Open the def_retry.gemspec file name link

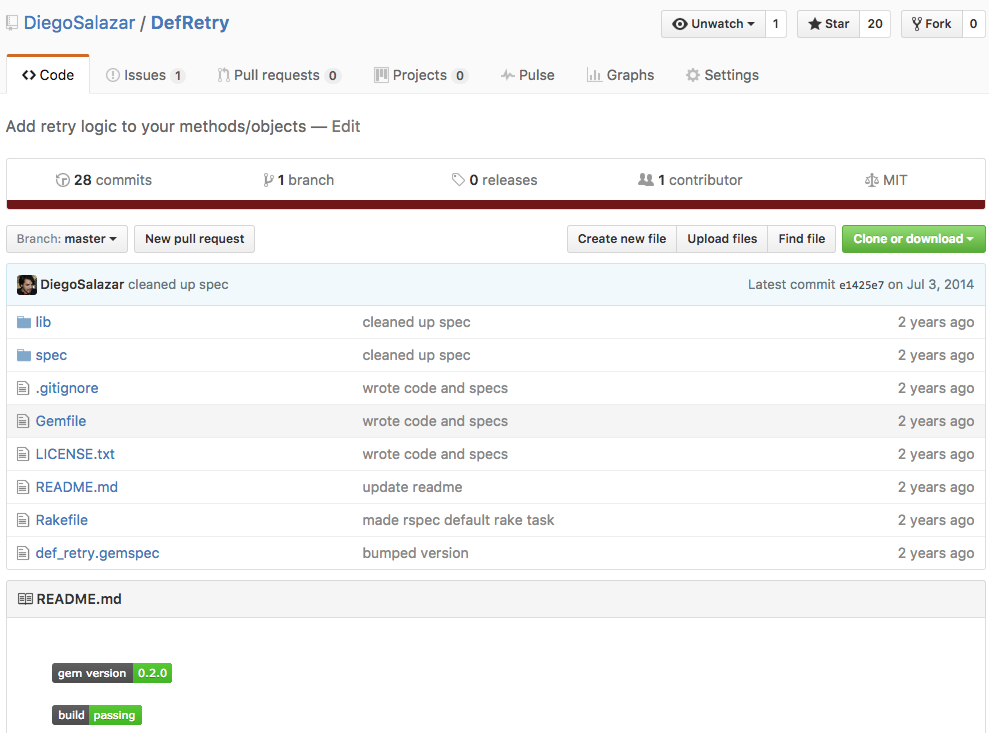pyautogui.click(x=97, y=553)
